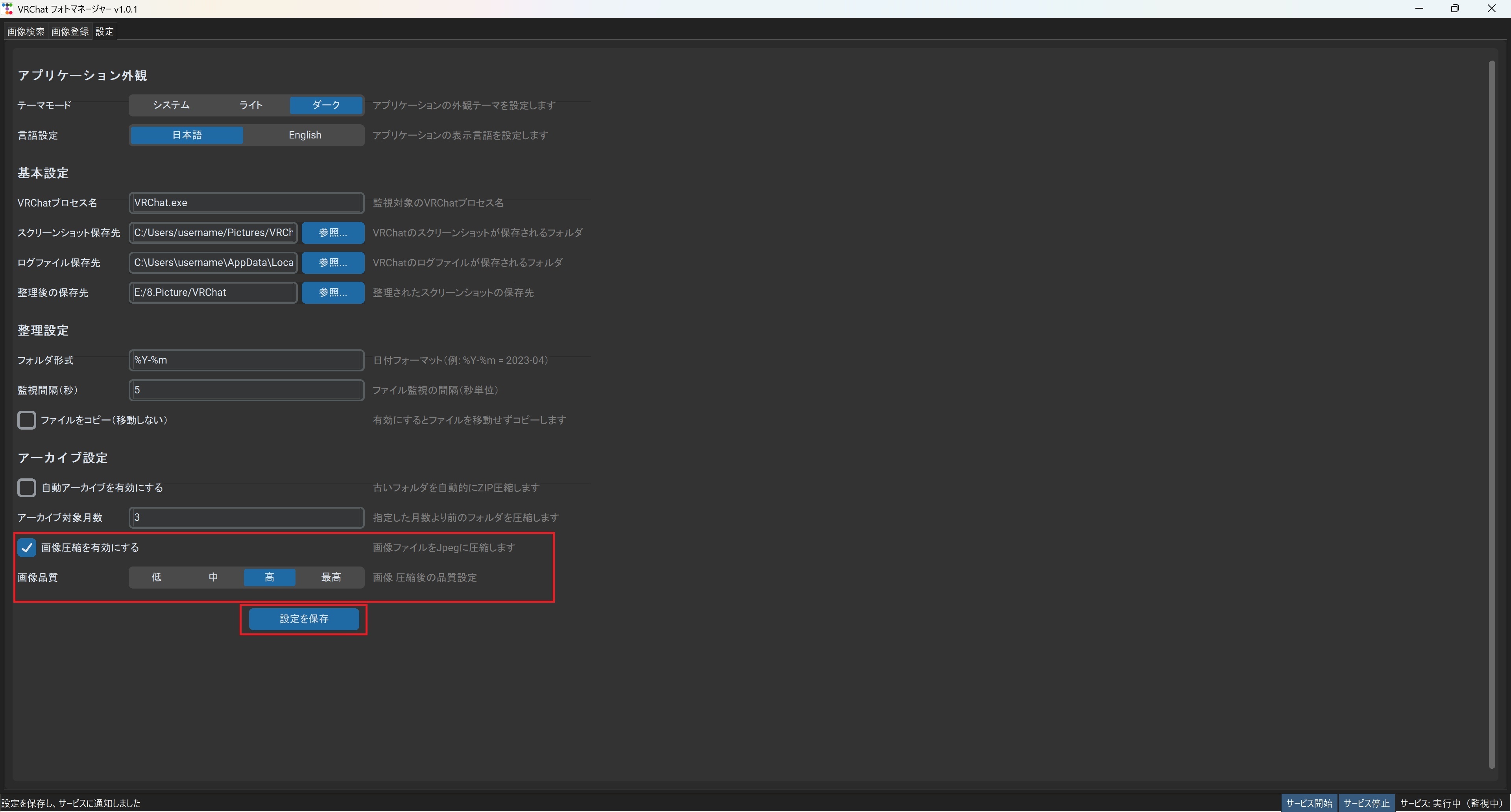Toggle 自動アーカイブを有効にする checkbox
The image size is (1511, 812).
[26, 488]
